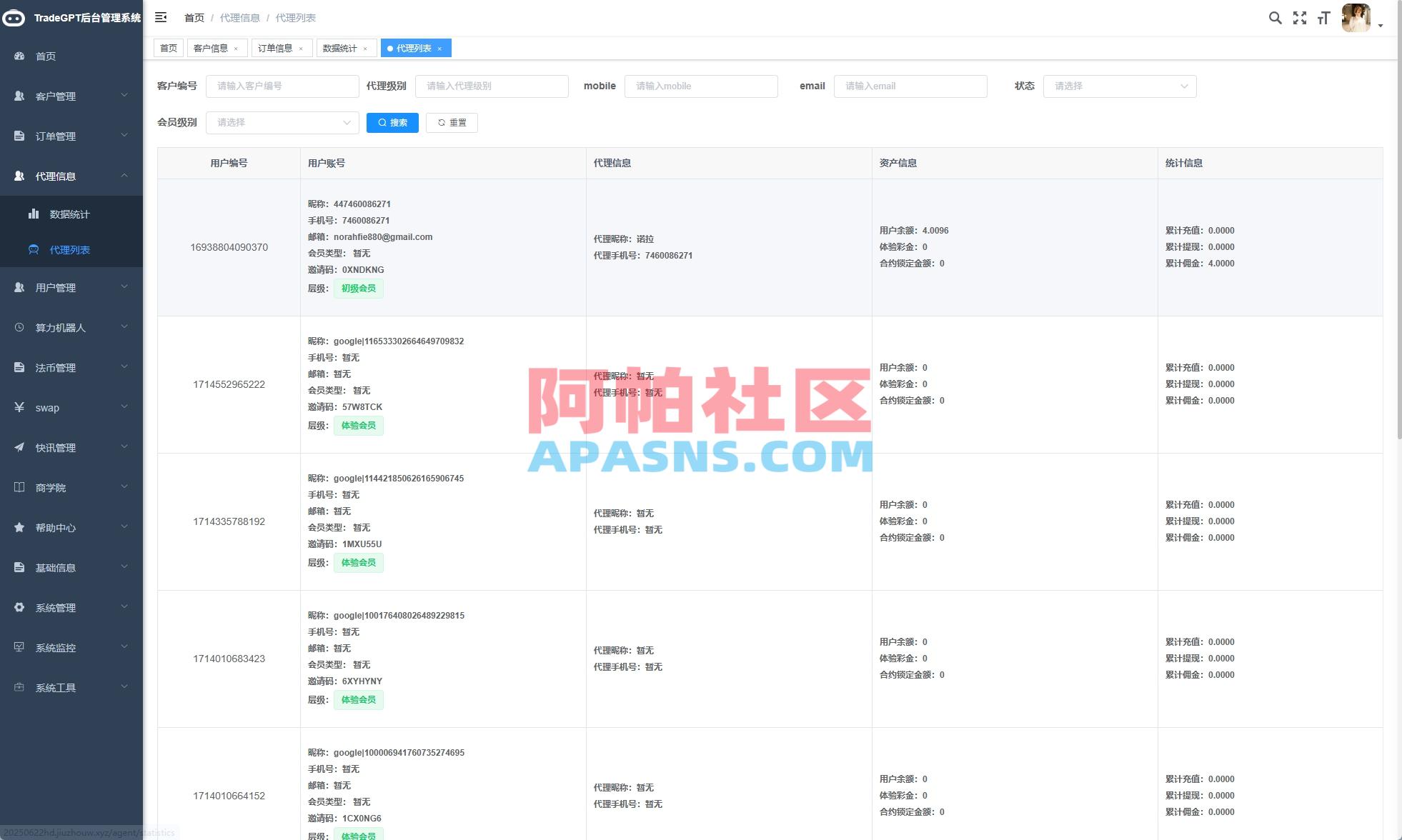Close the 数据统计 tab
Viewport: 1402px width, 840px height.
[365, 48]
